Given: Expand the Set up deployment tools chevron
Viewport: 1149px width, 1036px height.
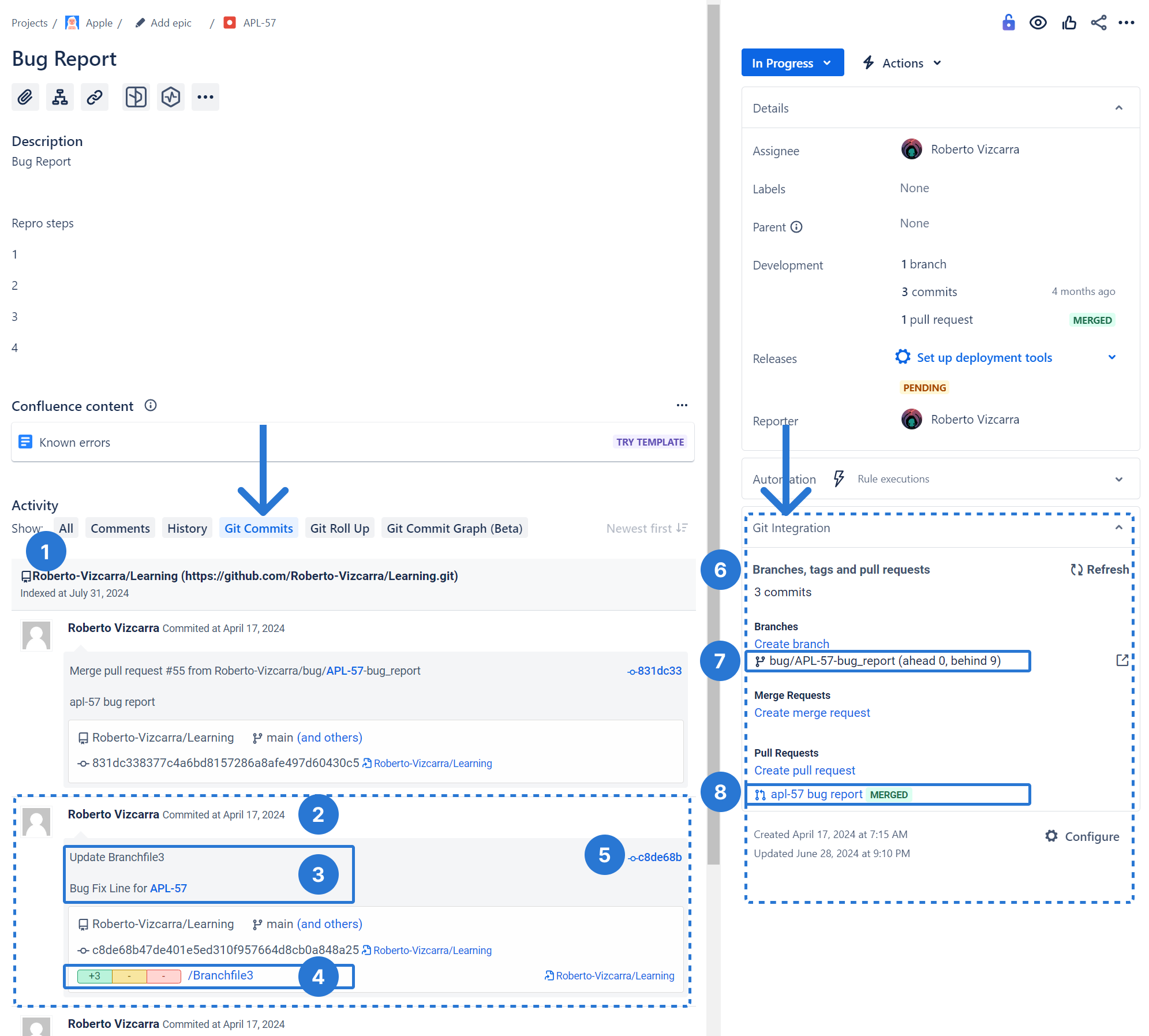Looking at the screenshot, I should 1112,357.
